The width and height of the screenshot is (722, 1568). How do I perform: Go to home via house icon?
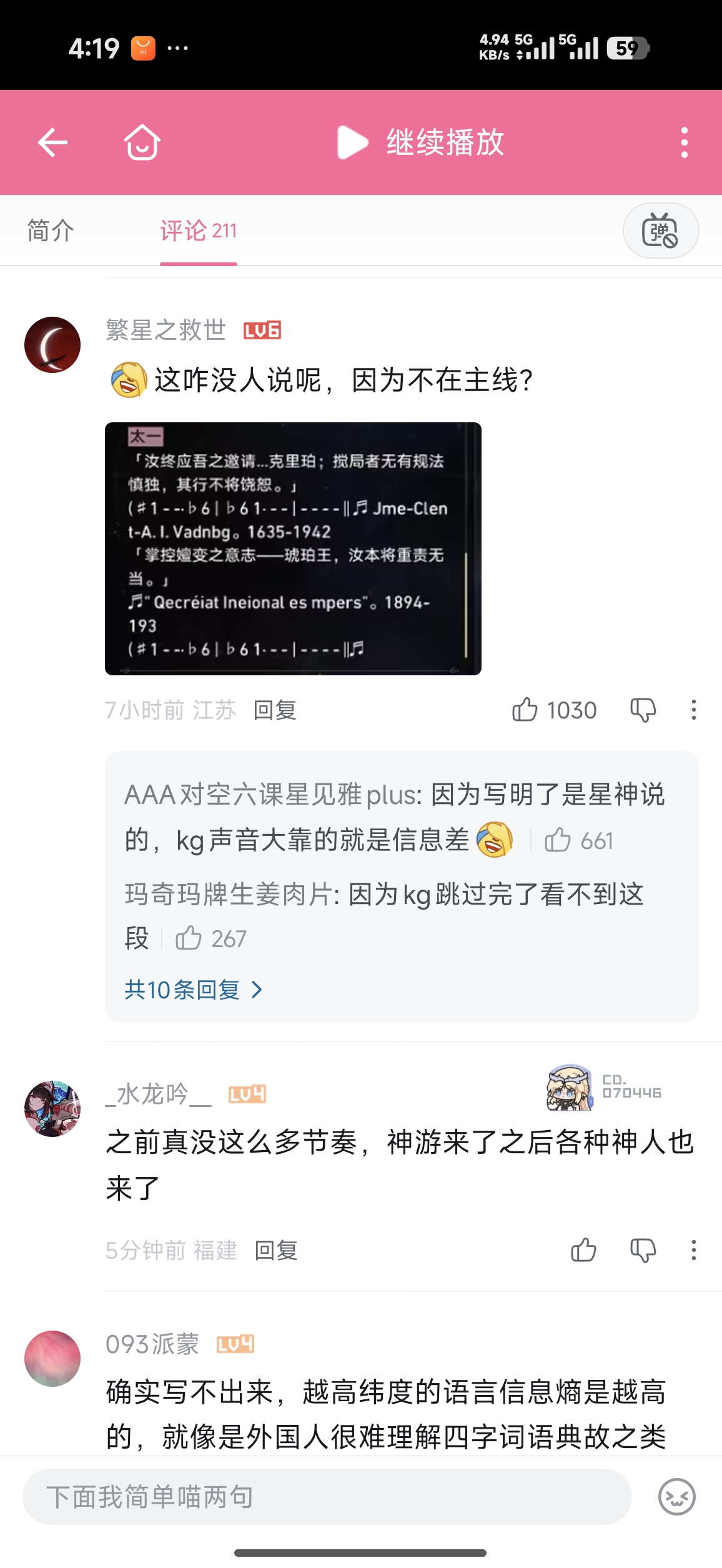tap(142, 142)
